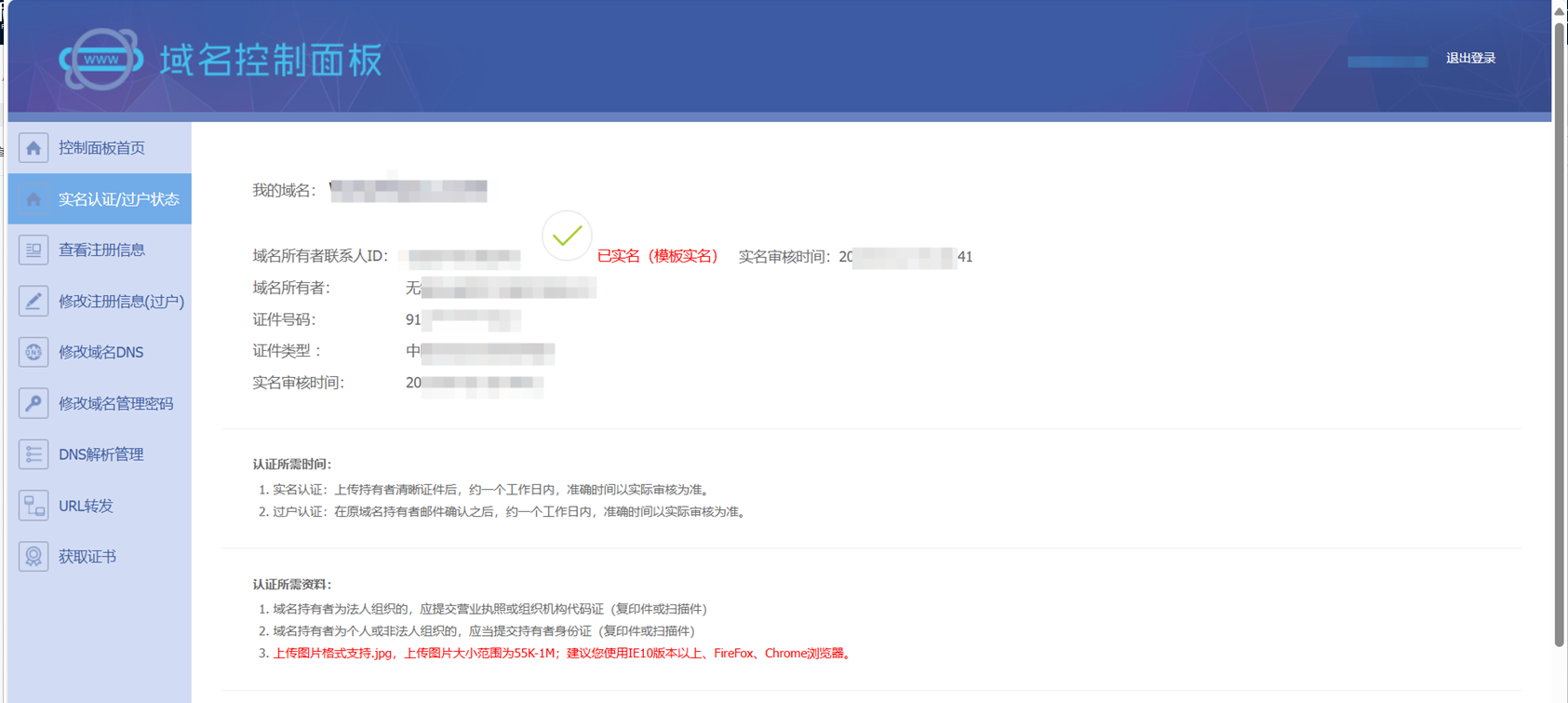This screenshot has height=703, width=1568.
Task: Click the green checkmark verification icon
Action: tap(567, 236)
